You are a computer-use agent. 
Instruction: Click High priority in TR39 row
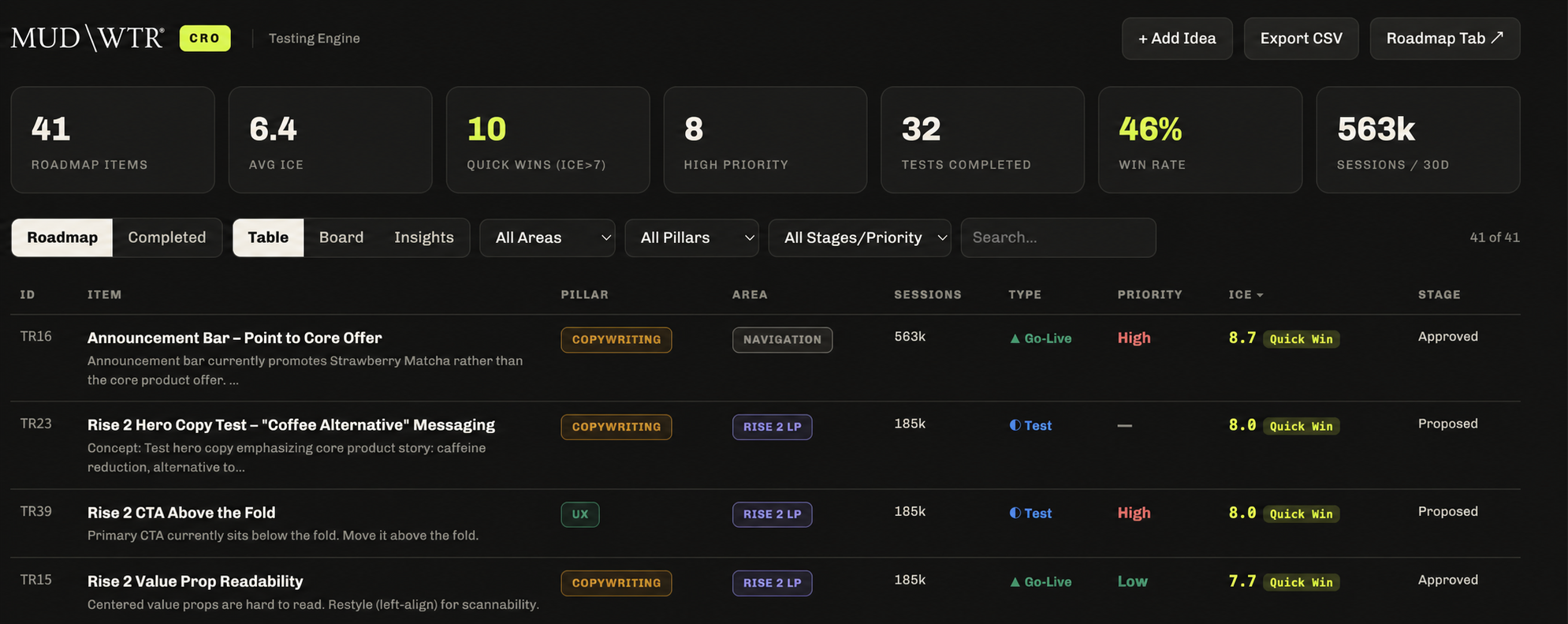click(1134, 513)
